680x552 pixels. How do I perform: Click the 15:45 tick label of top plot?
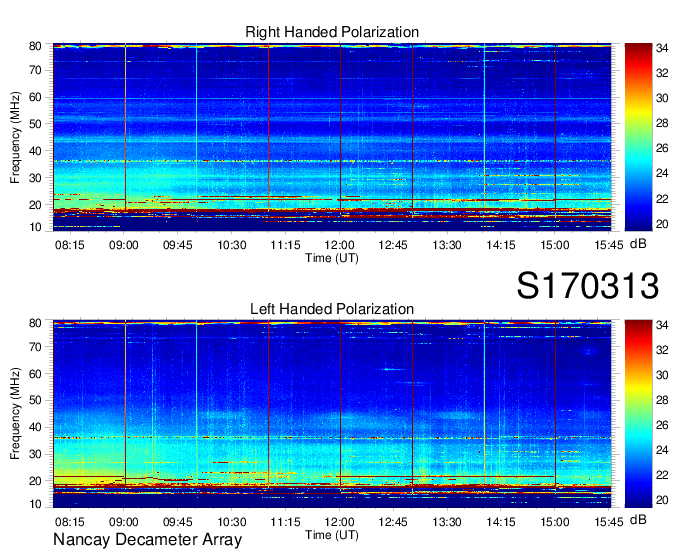[608, 245]
